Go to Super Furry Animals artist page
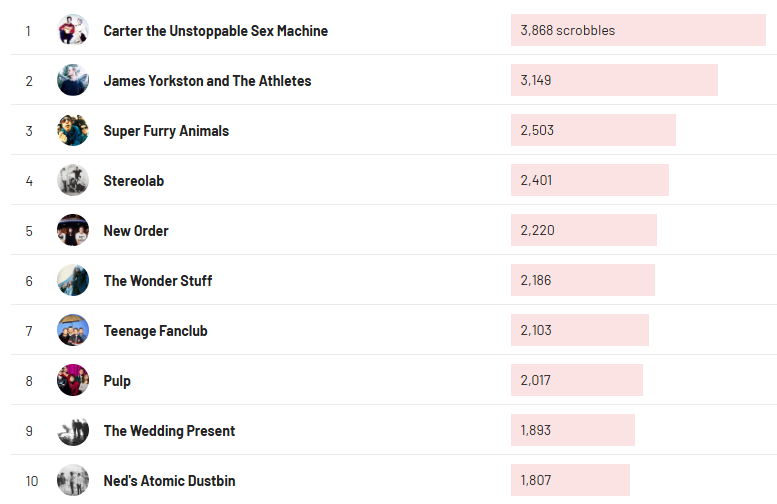 click(x=166, y=131)
